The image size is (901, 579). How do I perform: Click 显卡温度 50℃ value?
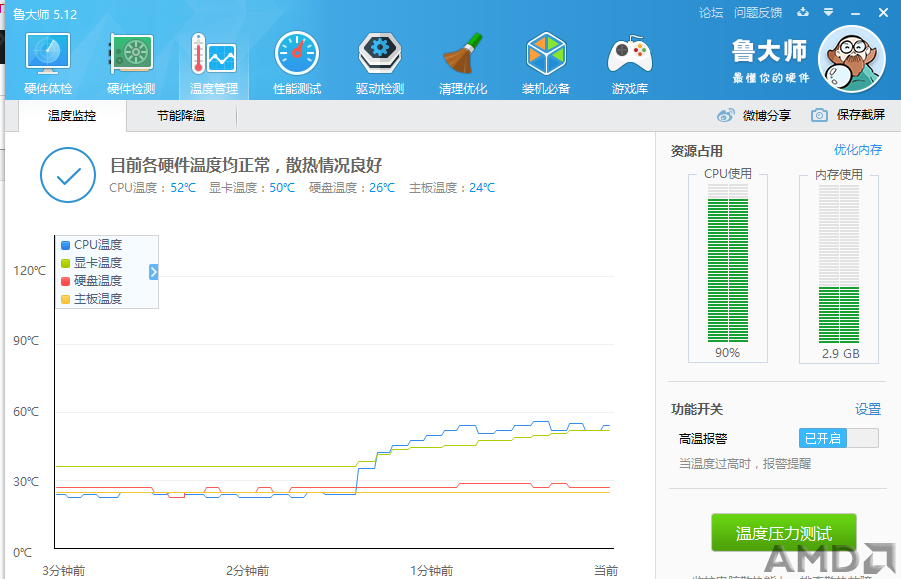coord(282,188)
